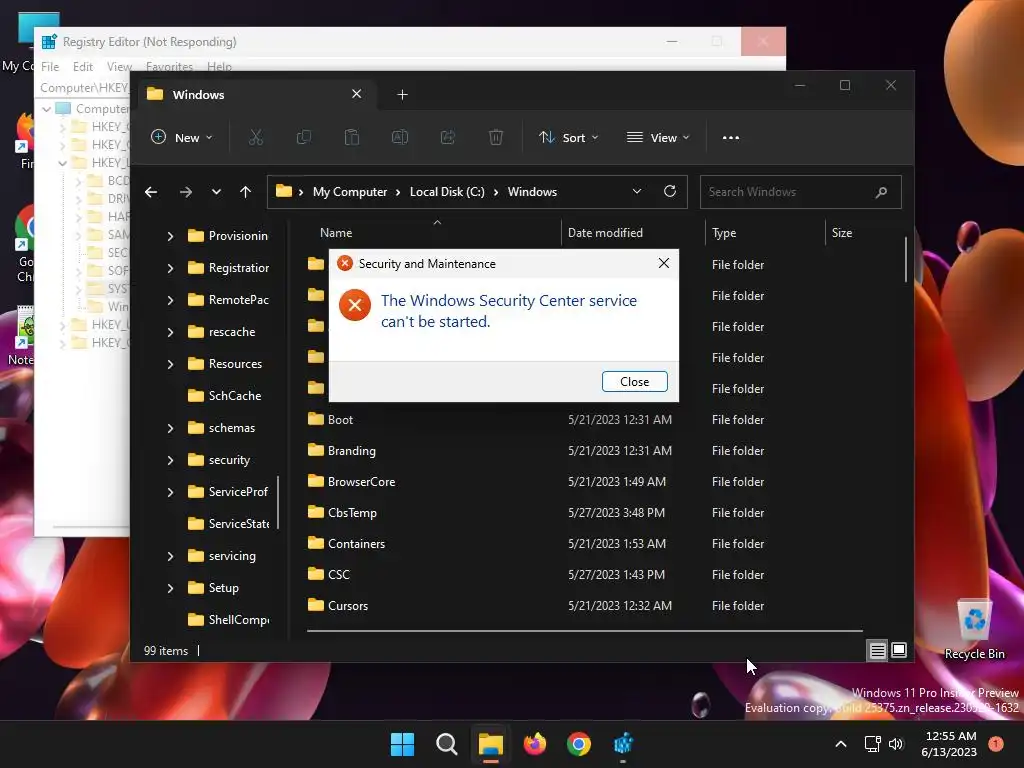Open the Windows Start menu
1024x768 pixels.
click(x=402, y=744)
